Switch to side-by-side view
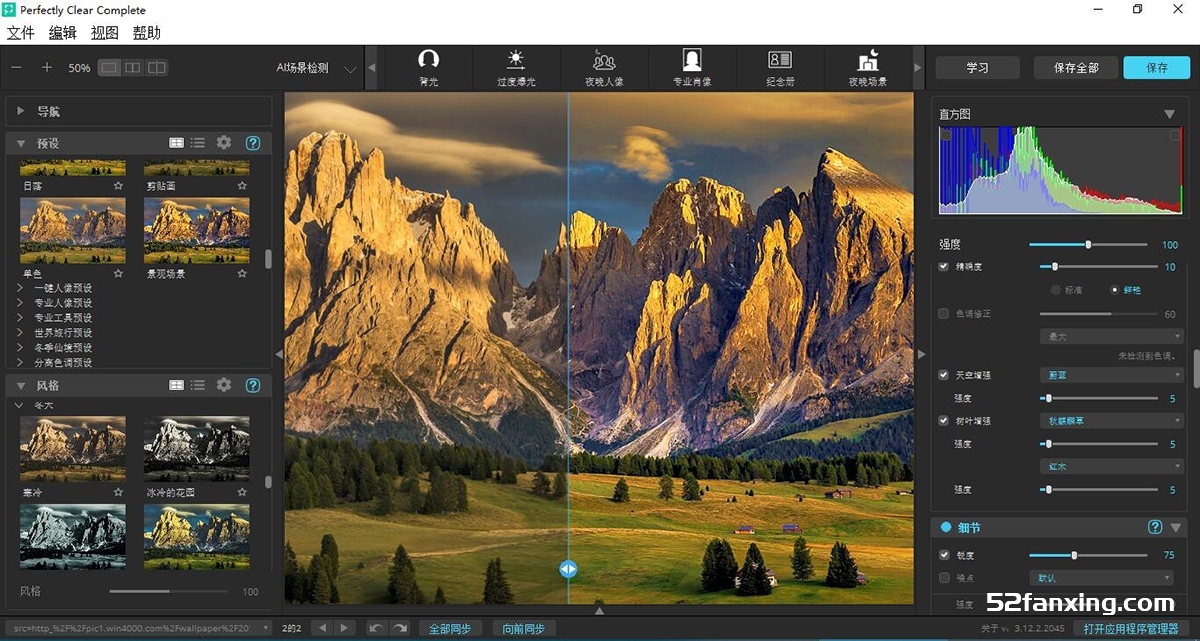Screen dimensions: 1200x641 click(x=133, y=68)
